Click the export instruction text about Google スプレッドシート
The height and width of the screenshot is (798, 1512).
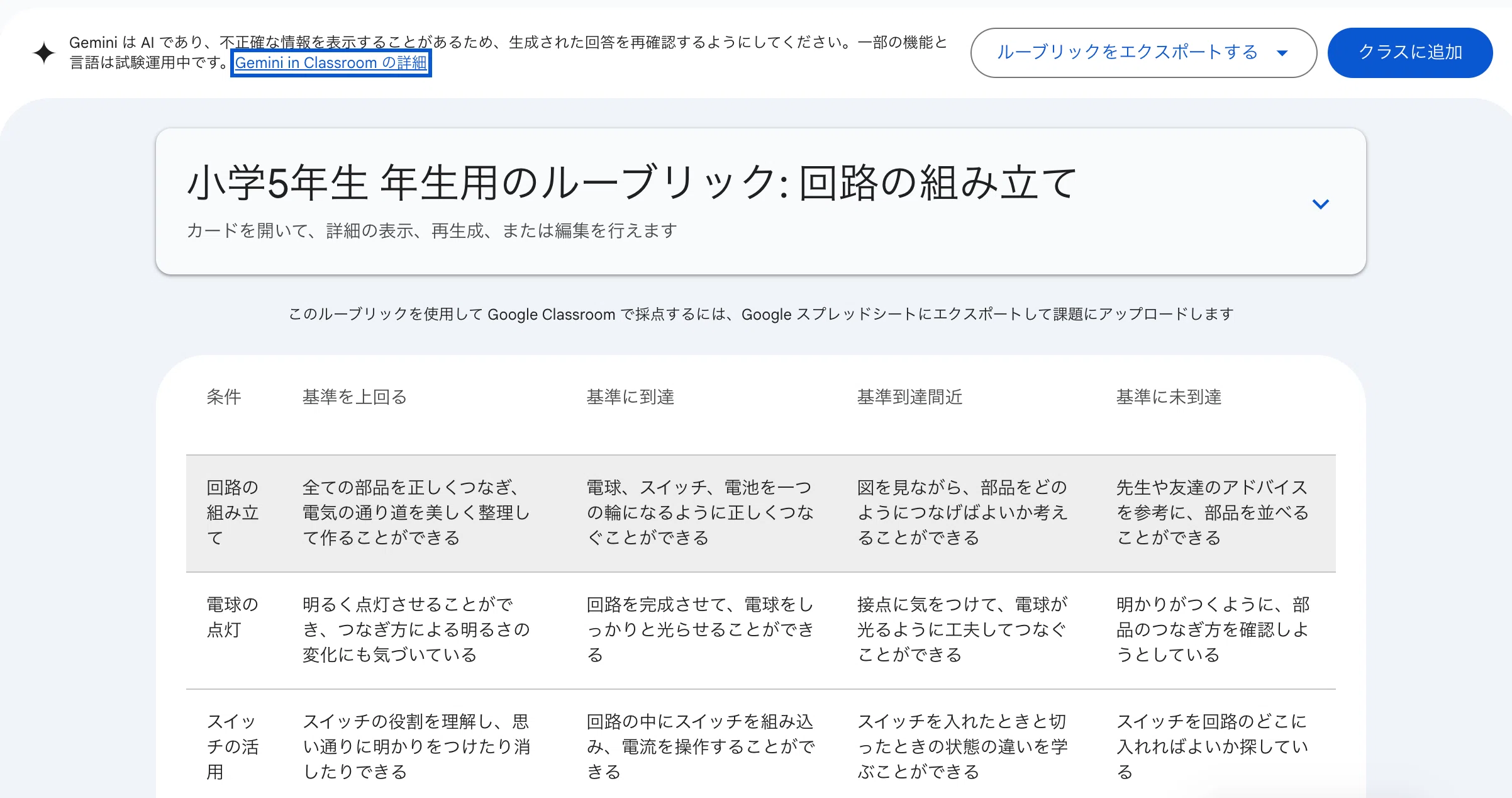tap(761, 314)
